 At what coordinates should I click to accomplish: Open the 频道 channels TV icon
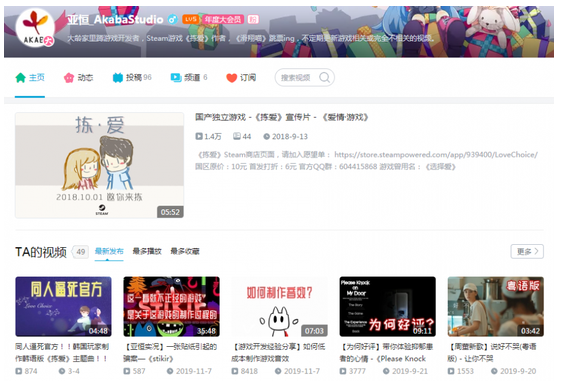pyautogui.click(x=176, y=78)
